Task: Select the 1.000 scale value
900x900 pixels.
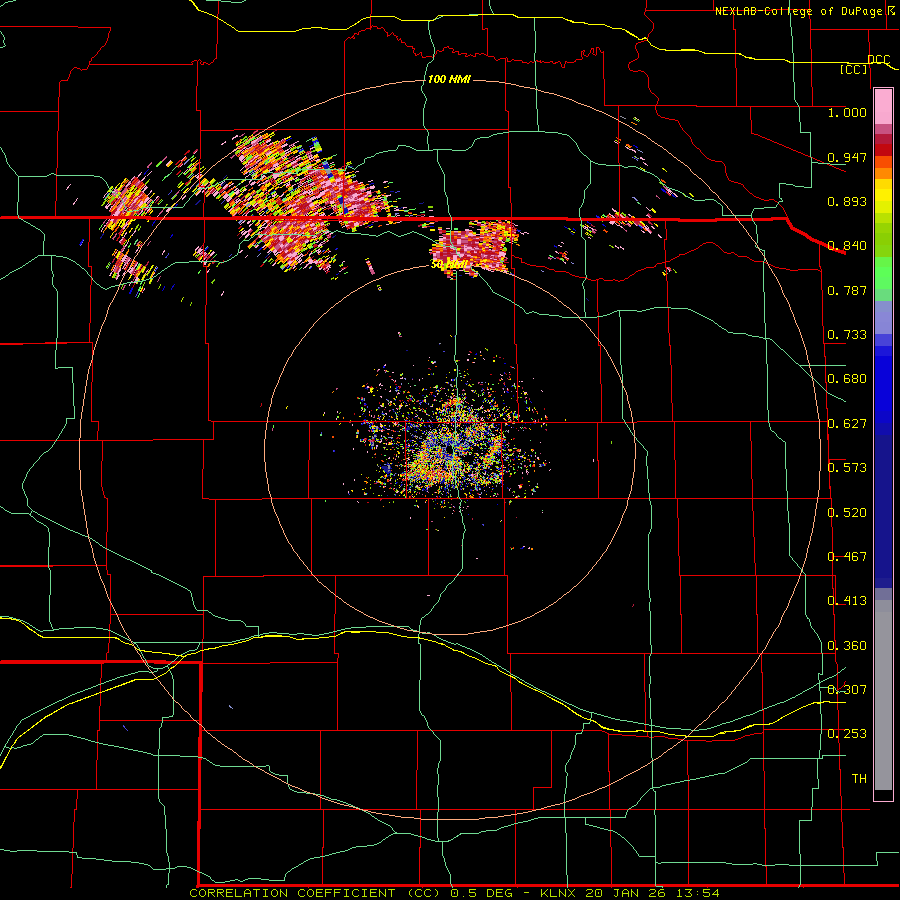Action: pos(847,112)
